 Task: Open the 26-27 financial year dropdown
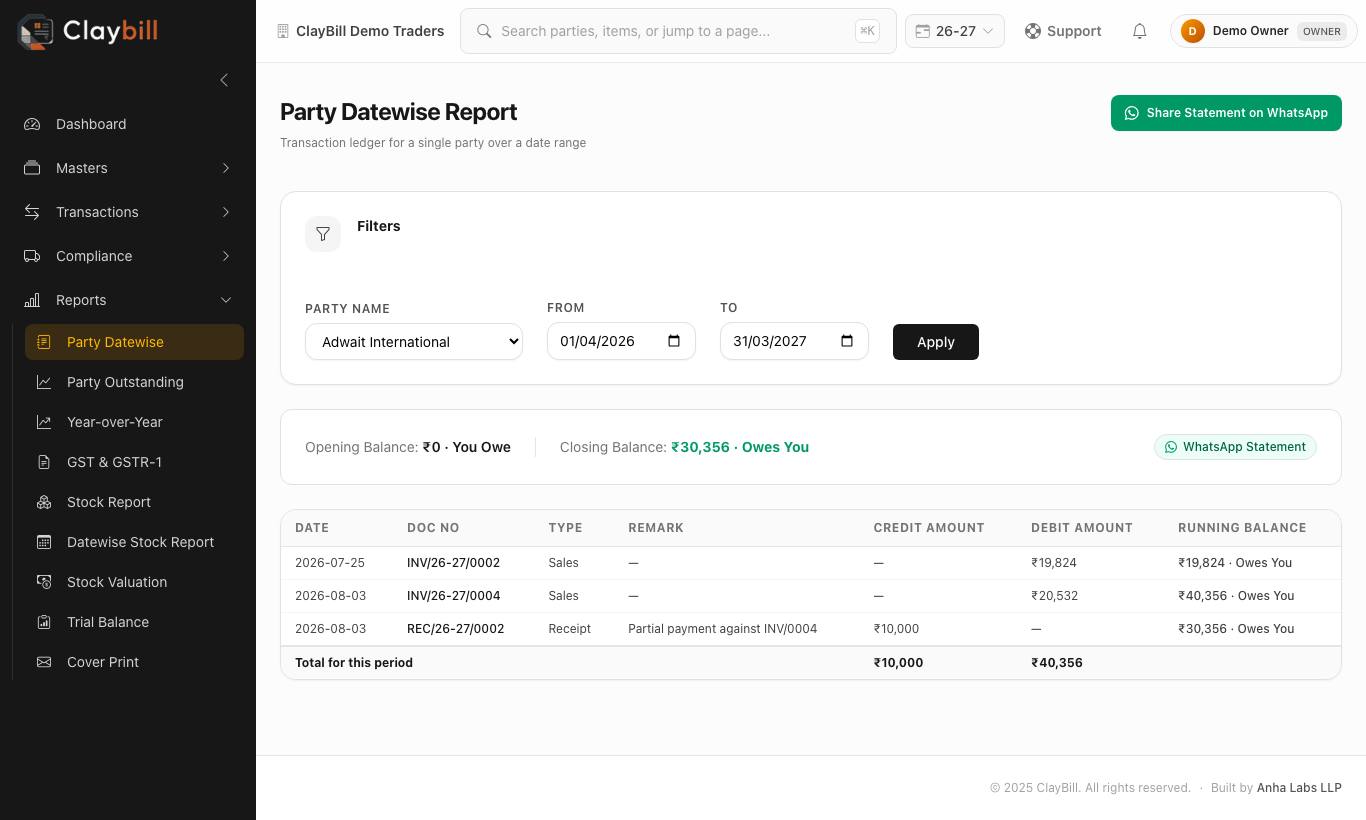tap(955, 31)
